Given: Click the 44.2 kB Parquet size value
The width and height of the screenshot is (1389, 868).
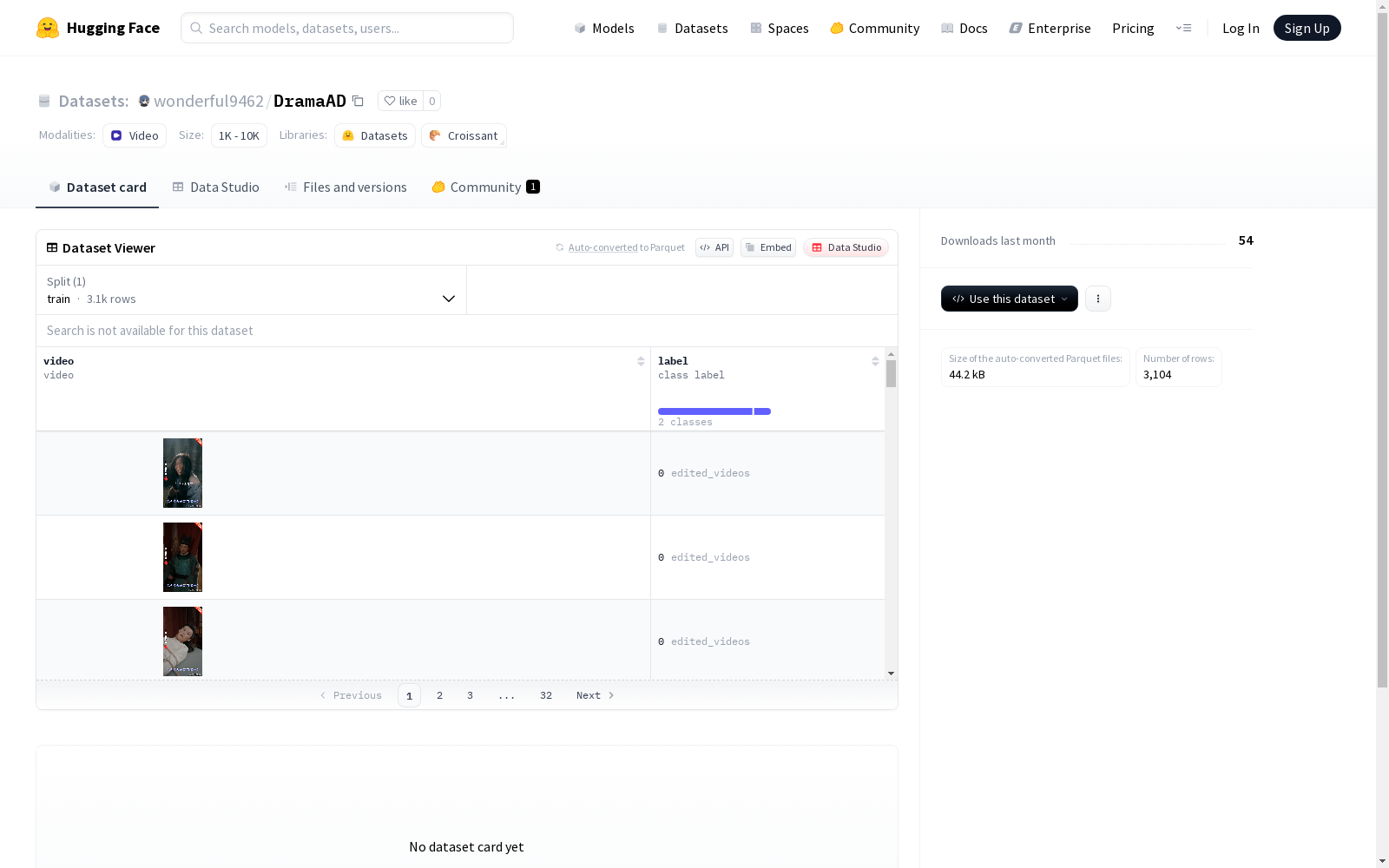Looking at the screenshot, I should point(967,375).
